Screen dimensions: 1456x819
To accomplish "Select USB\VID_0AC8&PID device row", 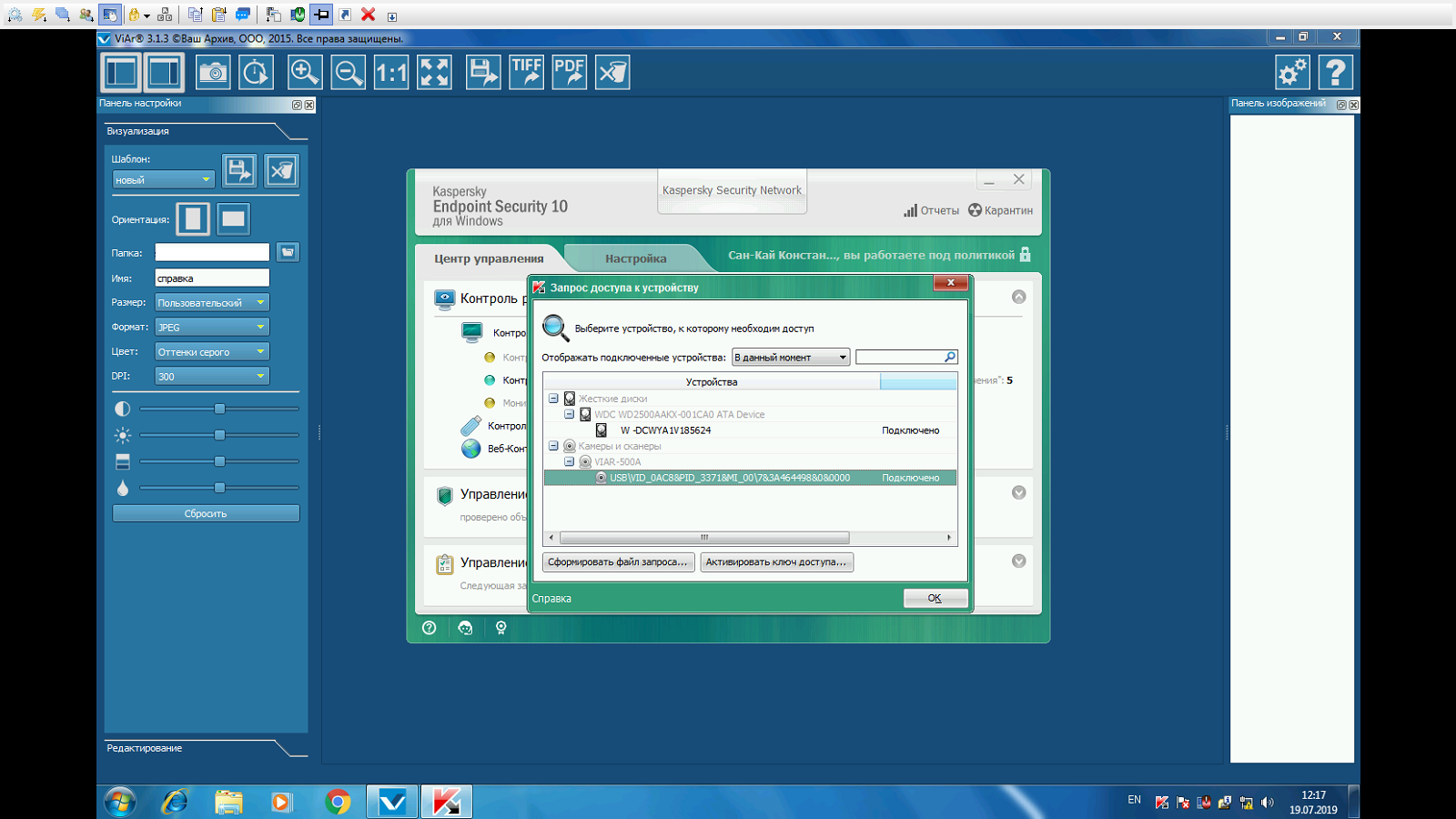I will point(750,478).
